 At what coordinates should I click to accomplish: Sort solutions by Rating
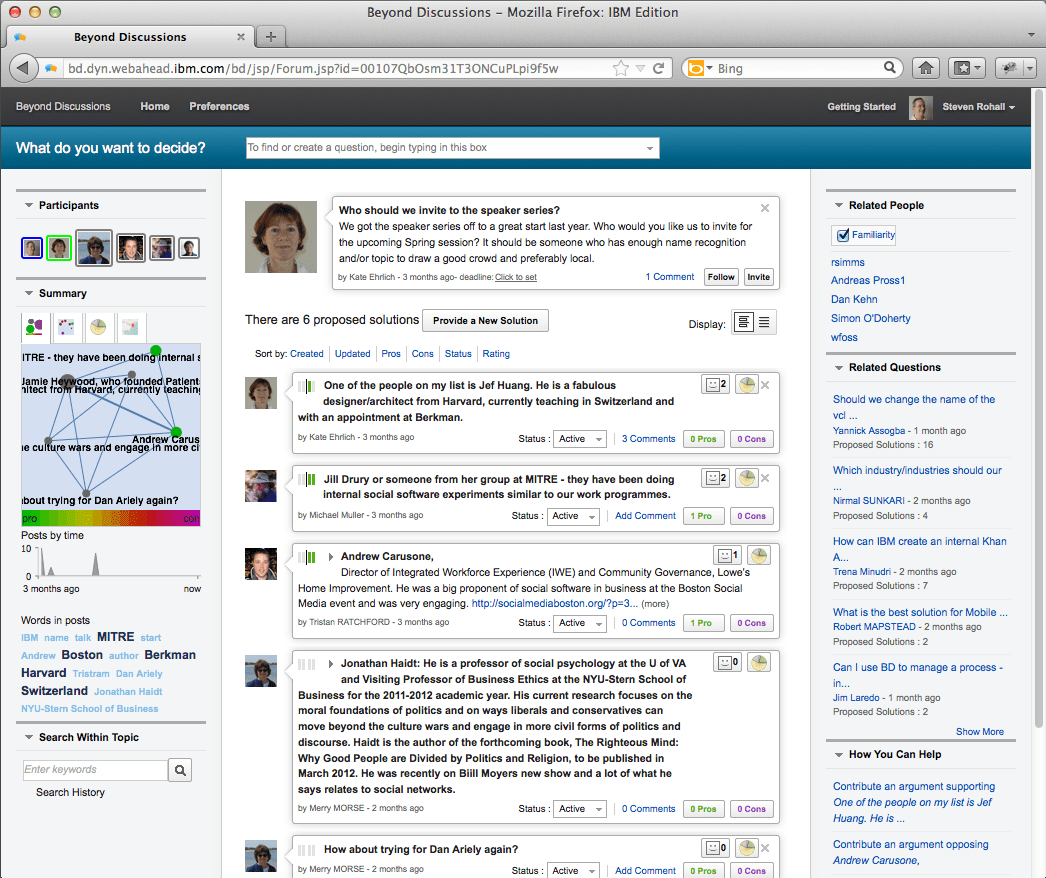point(496,354)
